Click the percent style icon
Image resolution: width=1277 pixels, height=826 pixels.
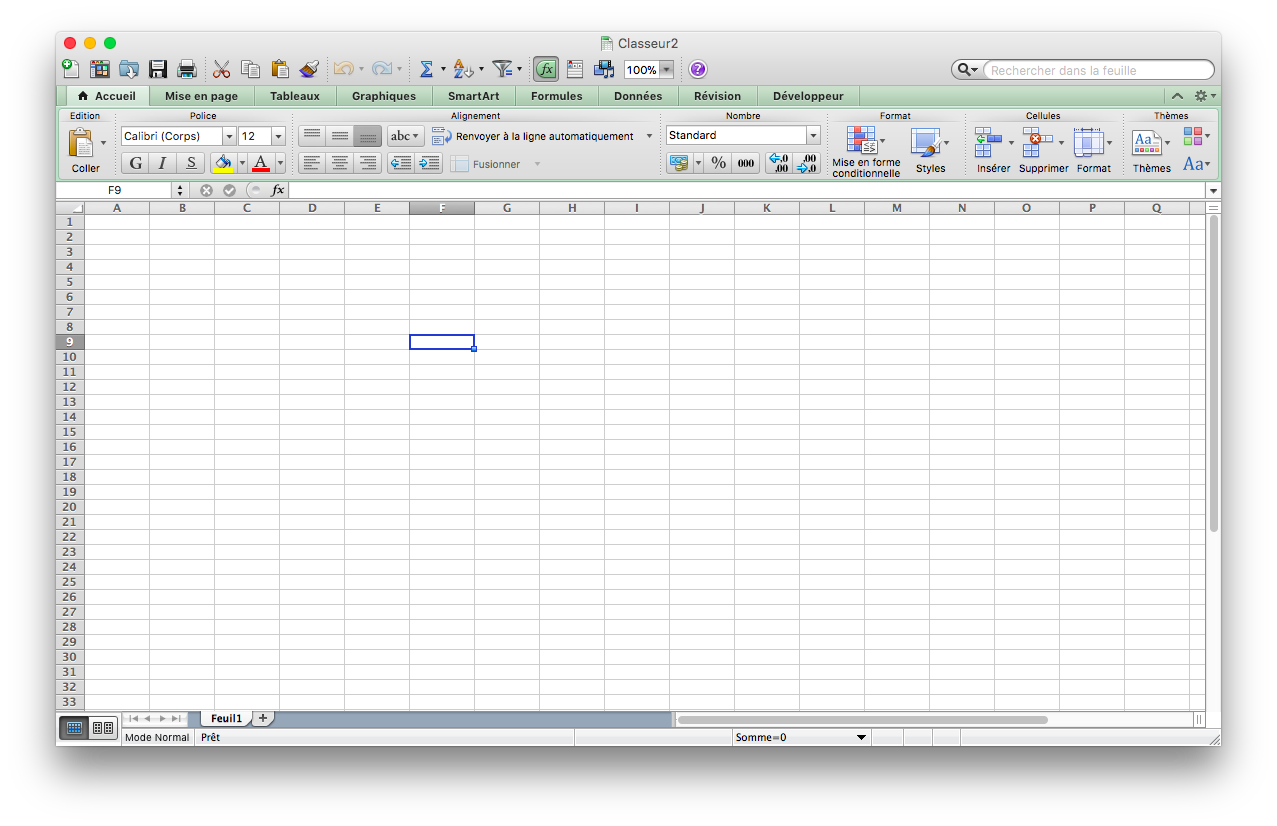718,163
